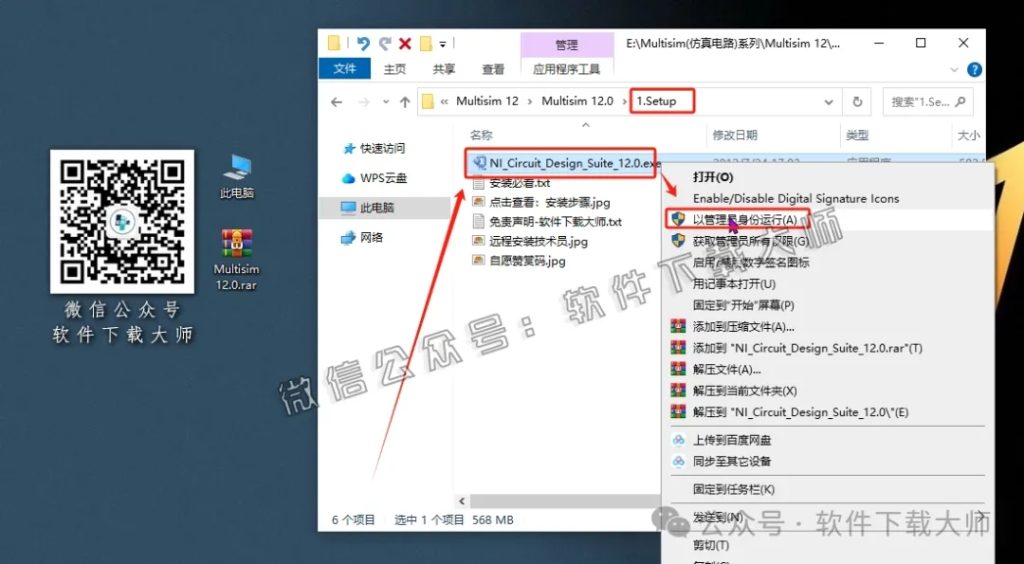Open the quick access toolbar customize arrow

(443, 44)
